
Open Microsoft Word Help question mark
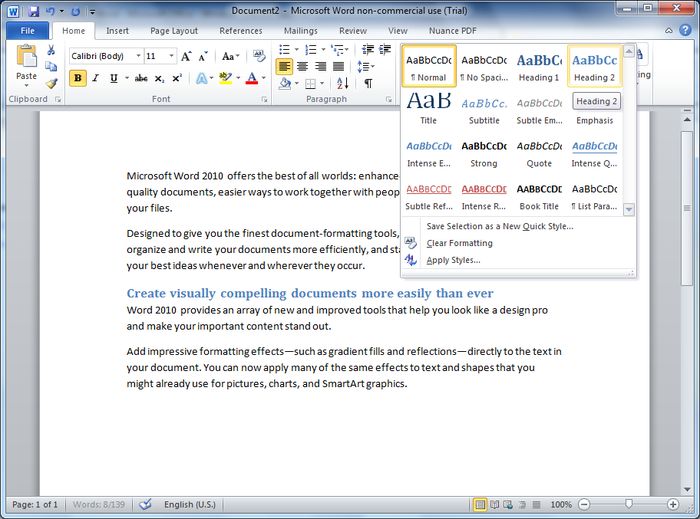tap(685, 30)
